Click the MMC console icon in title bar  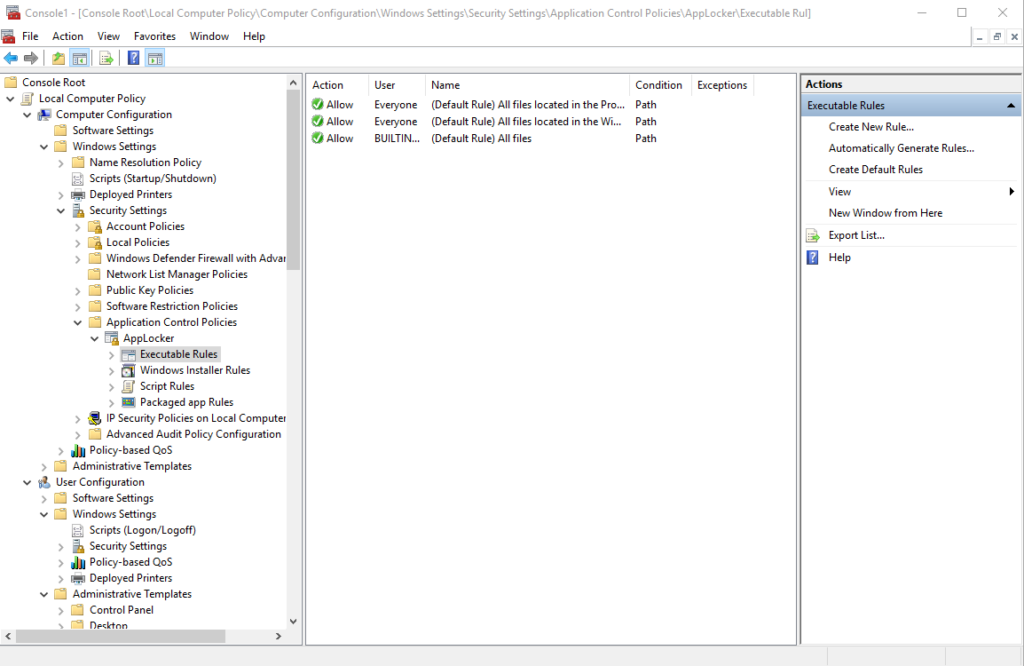pos(12,12)
